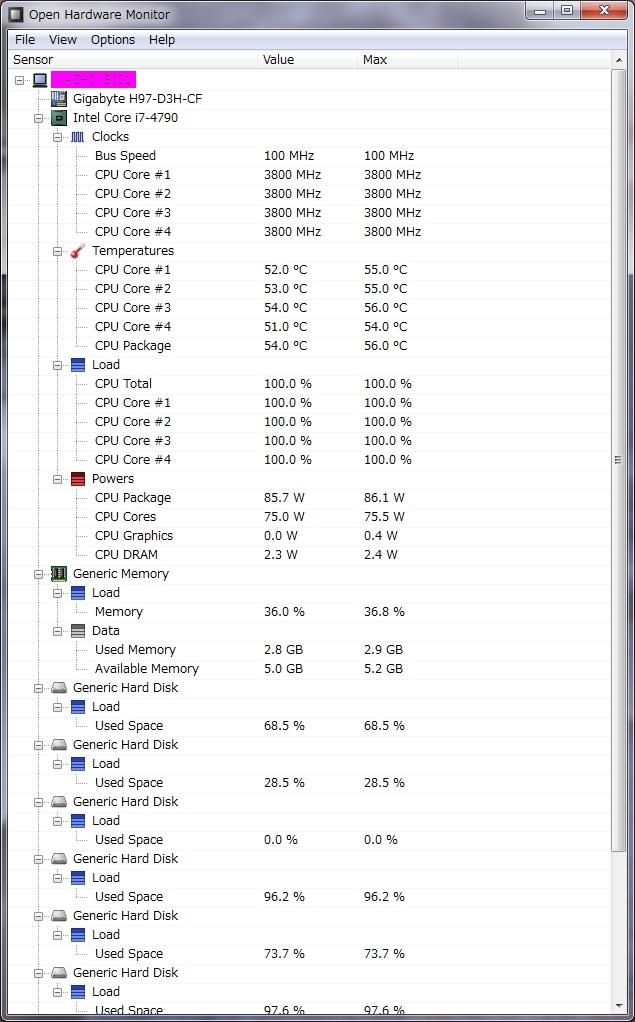635x1022 pixels.
Task: Collapse the Intel Core i7-4790 node
Action: point(38,118)
